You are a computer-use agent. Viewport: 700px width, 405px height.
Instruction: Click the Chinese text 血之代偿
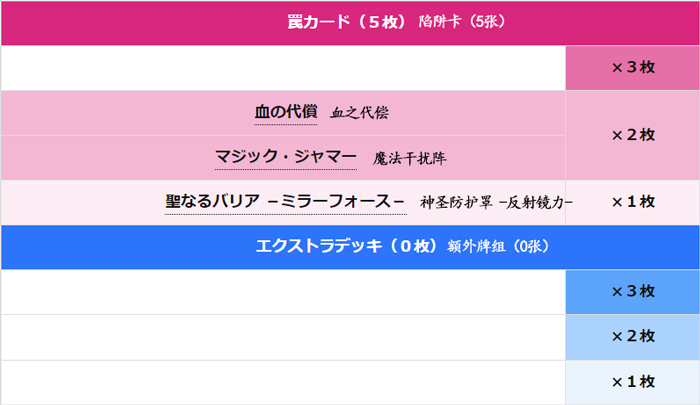pos(359,113)
